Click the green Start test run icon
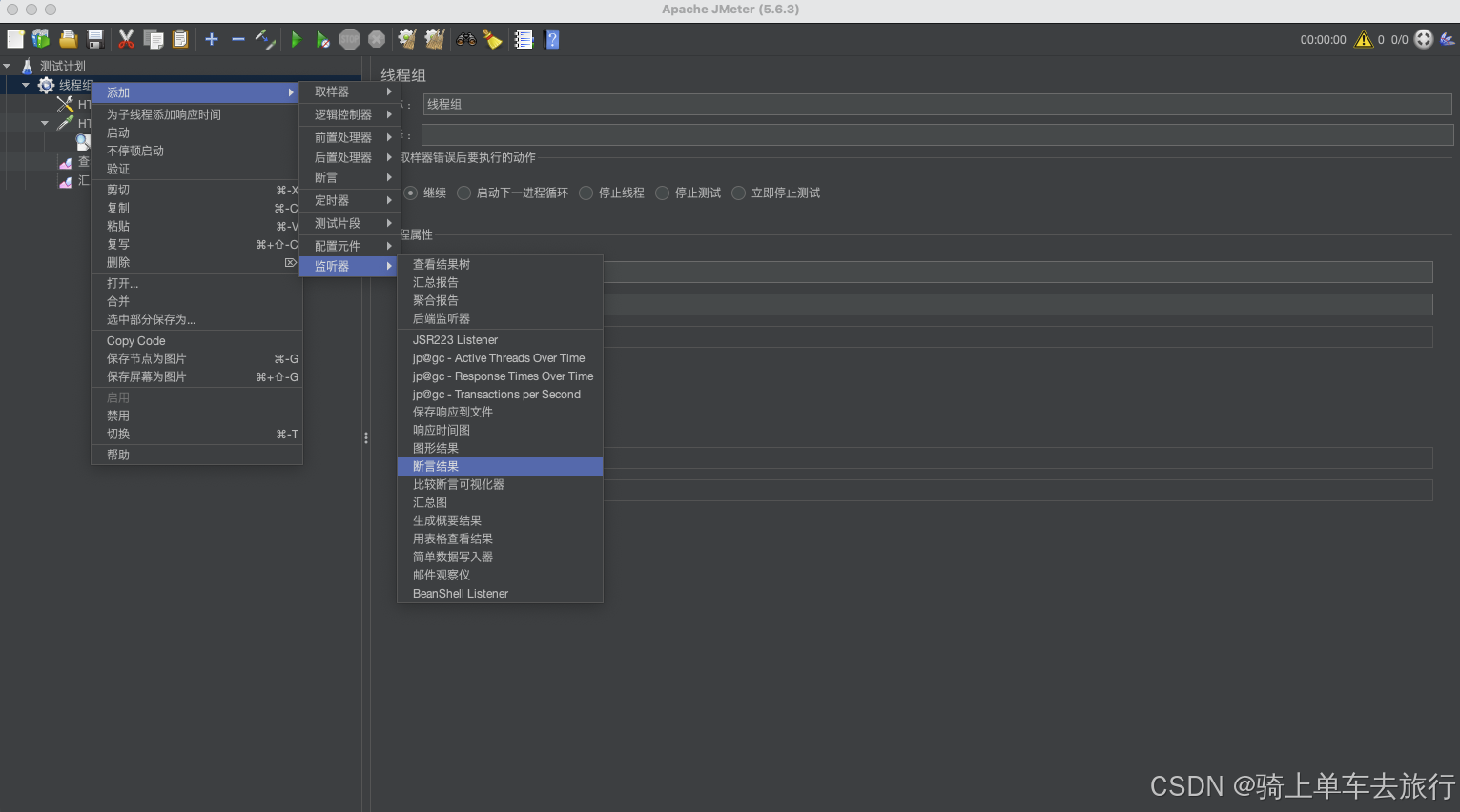 pos(297,39)
